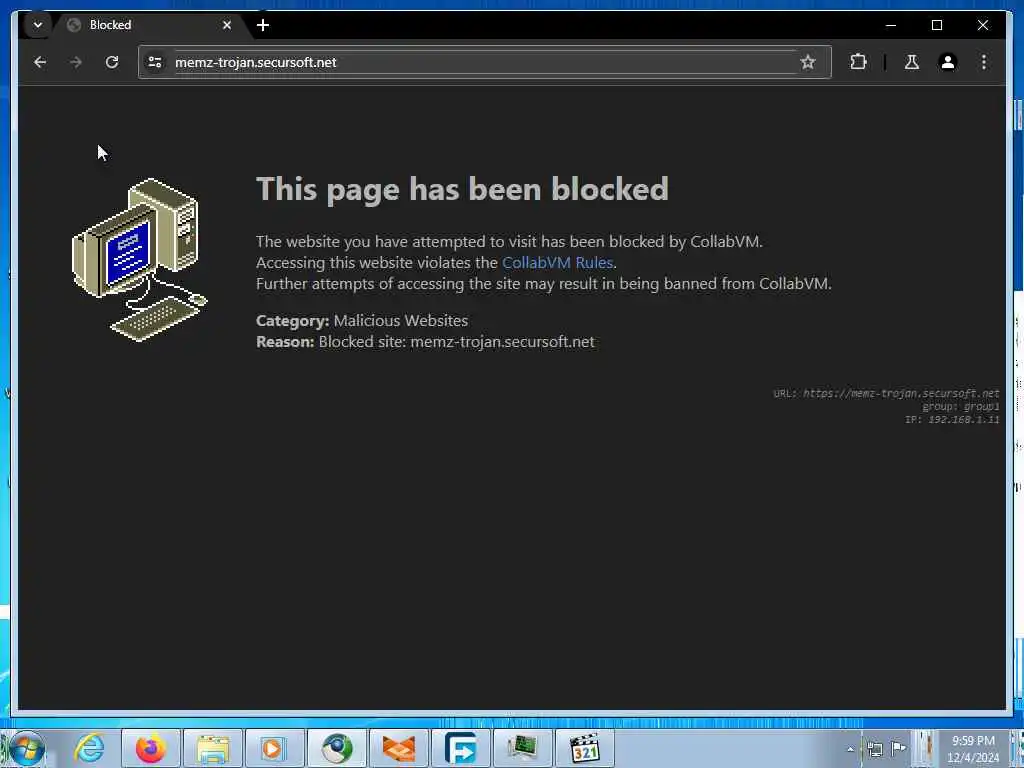Click the network tray icon
Image resolution: width=1024 pixels, height=768 pixels.
click(874, 749)
